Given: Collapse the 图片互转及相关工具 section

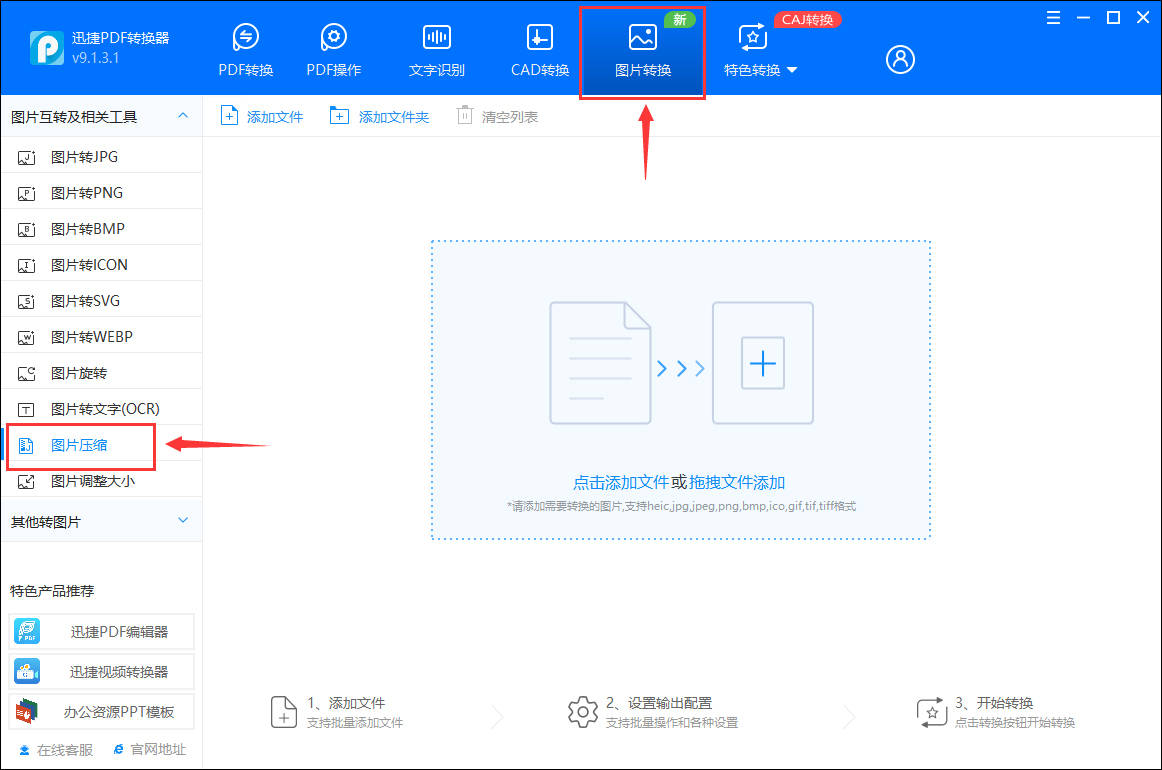Looking at the screenshot, I should coord(183,116).
